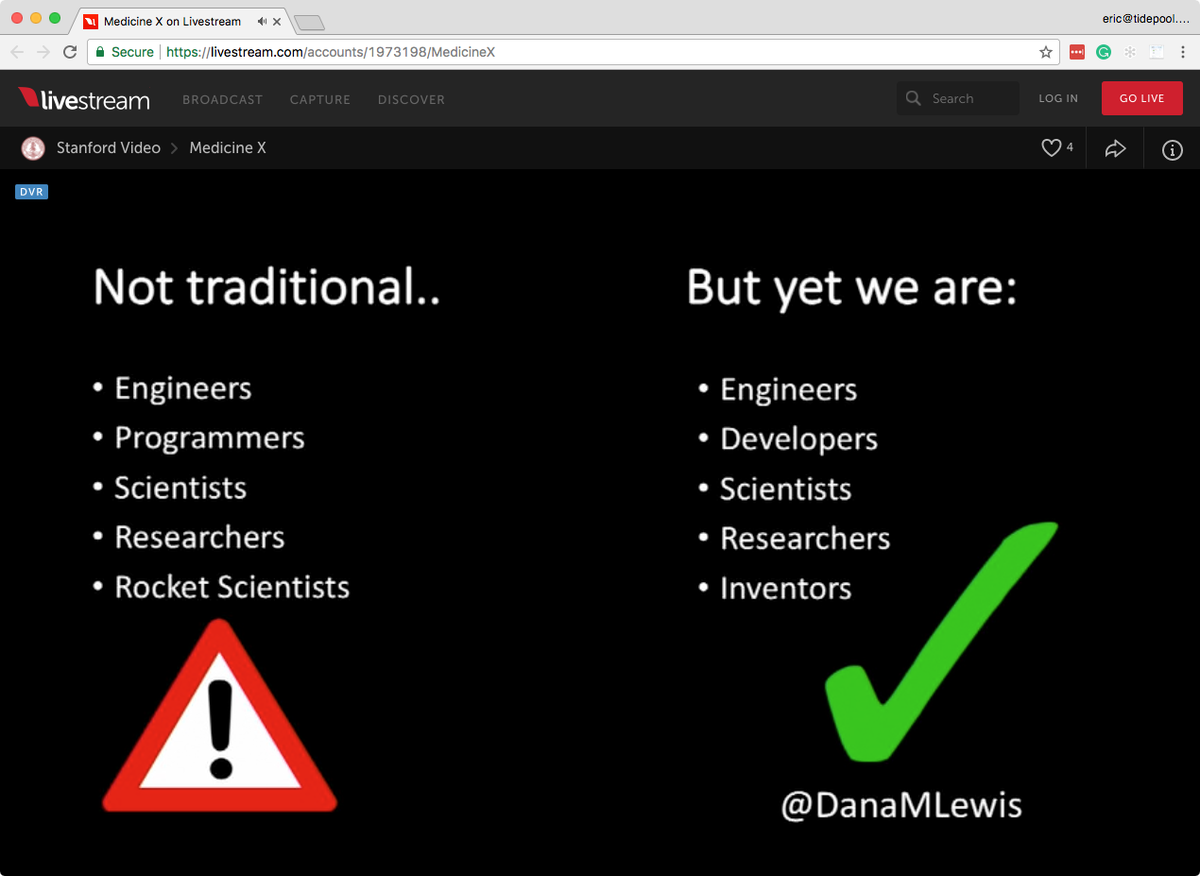Click the green Grammarly extension icon

click(x=1103, y=52)
